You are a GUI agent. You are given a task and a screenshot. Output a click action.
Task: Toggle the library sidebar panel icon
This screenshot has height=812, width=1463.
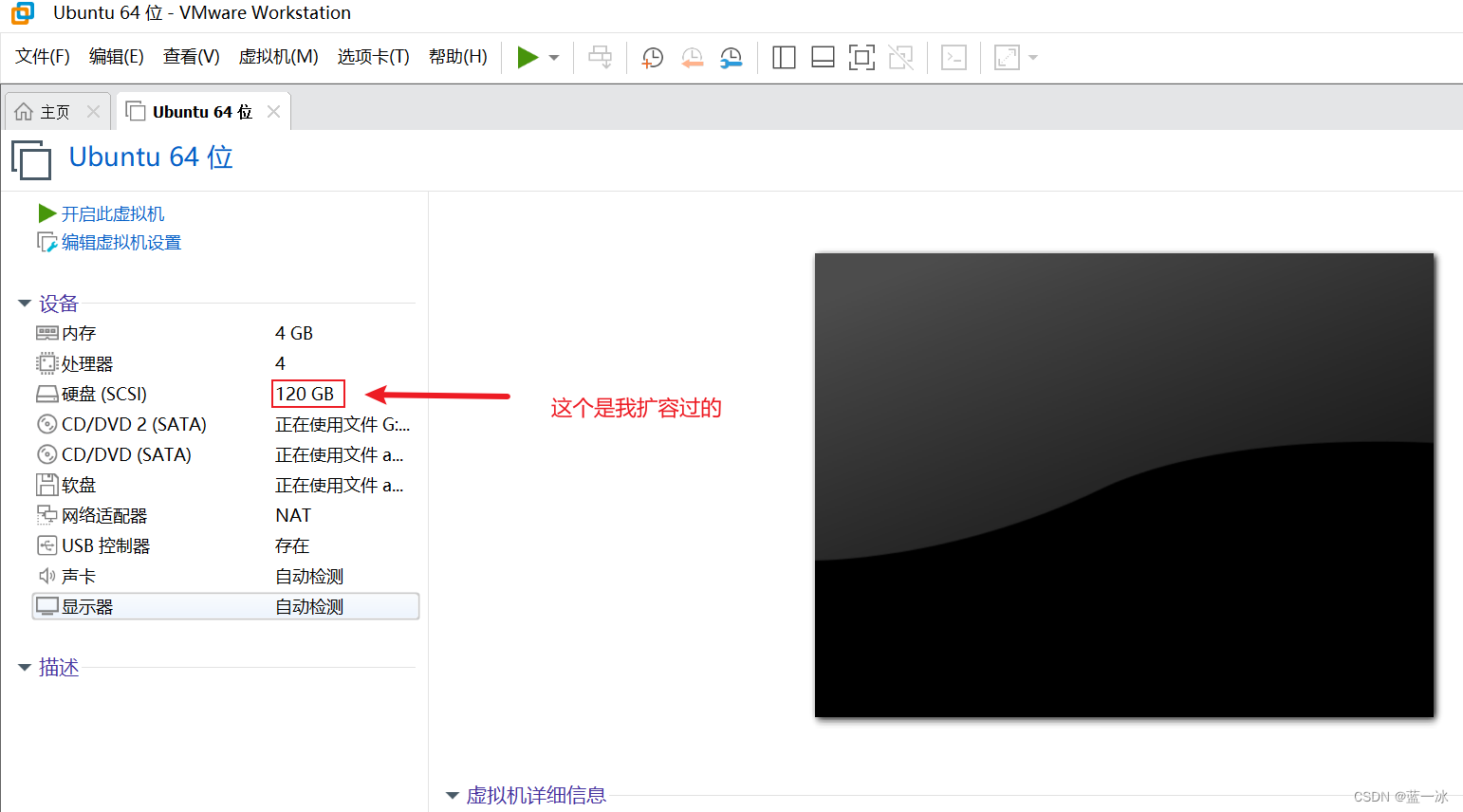(x=784, y=57)
